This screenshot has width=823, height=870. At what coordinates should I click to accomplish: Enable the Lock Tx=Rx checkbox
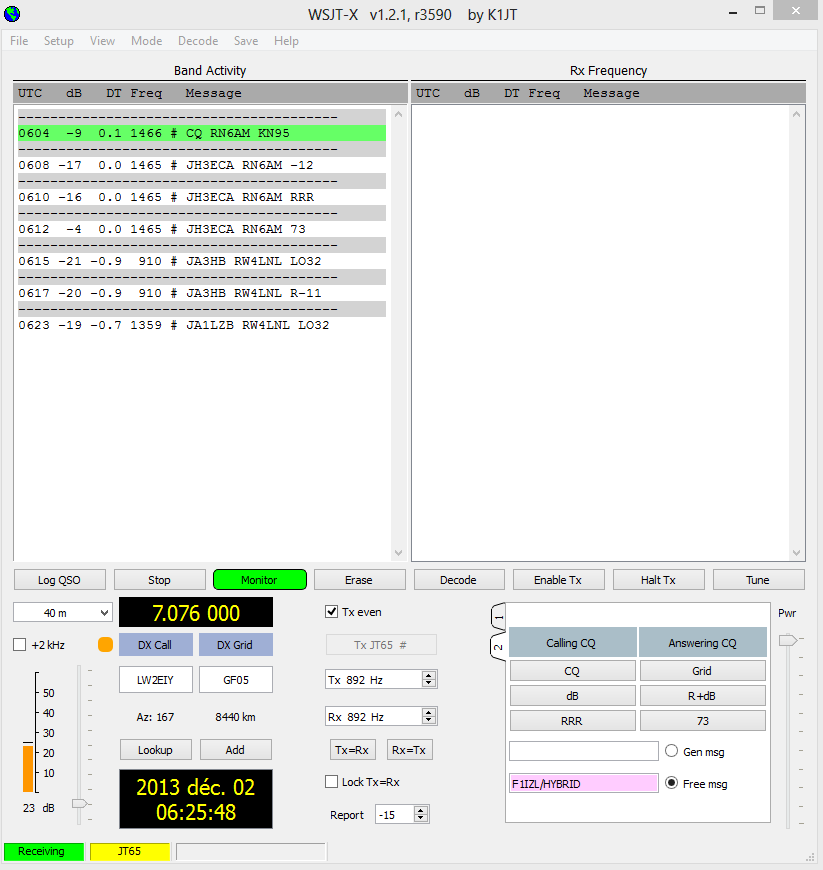331,781
